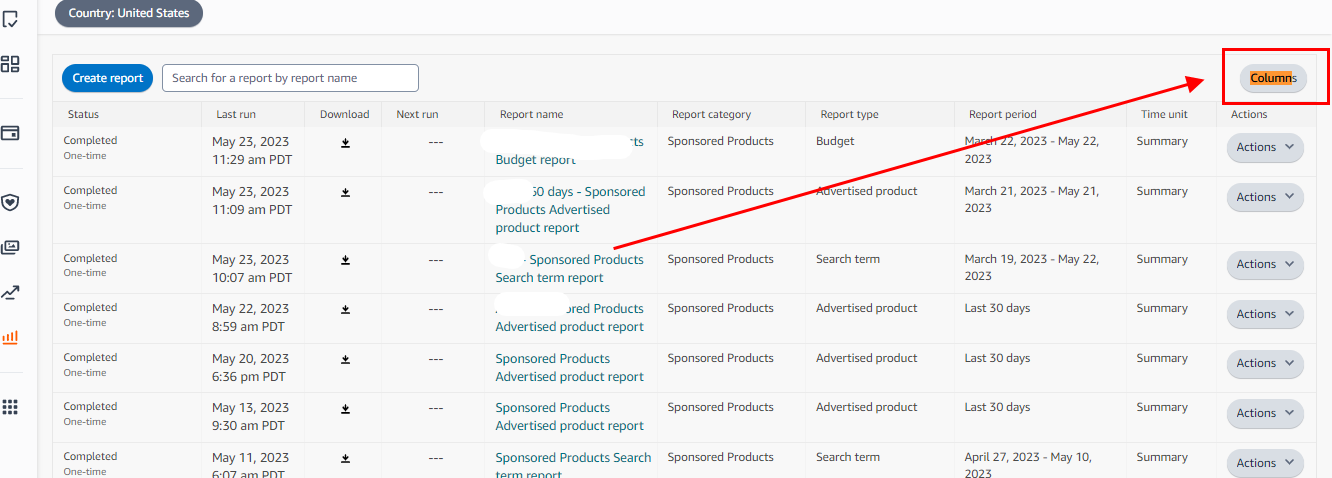The width and height of the screenshot is (1332, 478).
Task: Download the May 22 8:59 am report
Action: 345,310
